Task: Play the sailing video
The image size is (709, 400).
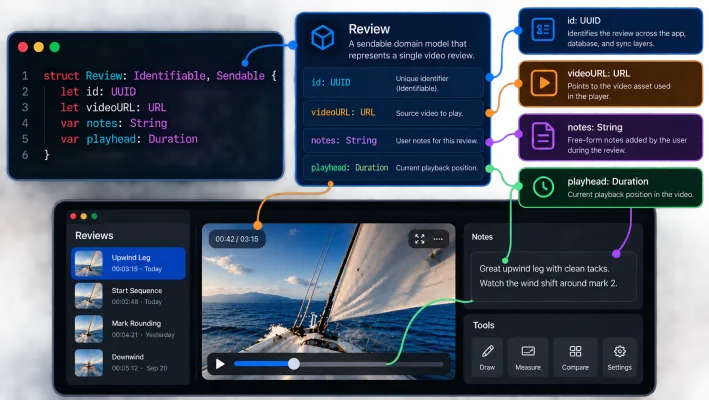Action: (220, 364)
